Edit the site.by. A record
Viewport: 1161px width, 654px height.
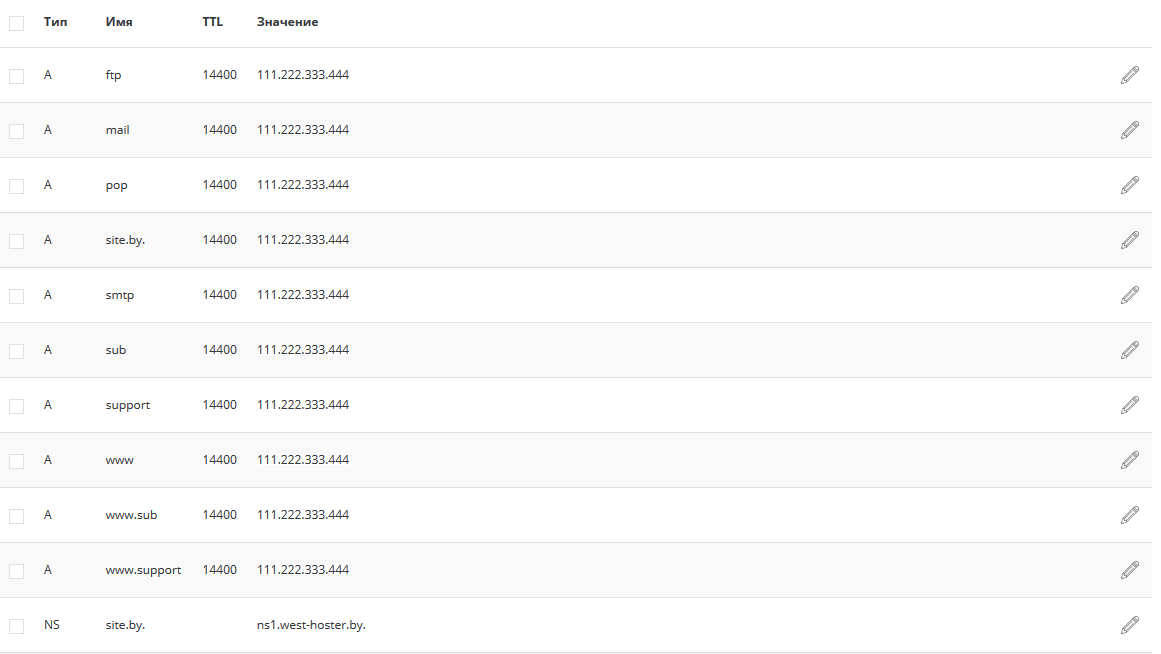tap(1129, 240)
